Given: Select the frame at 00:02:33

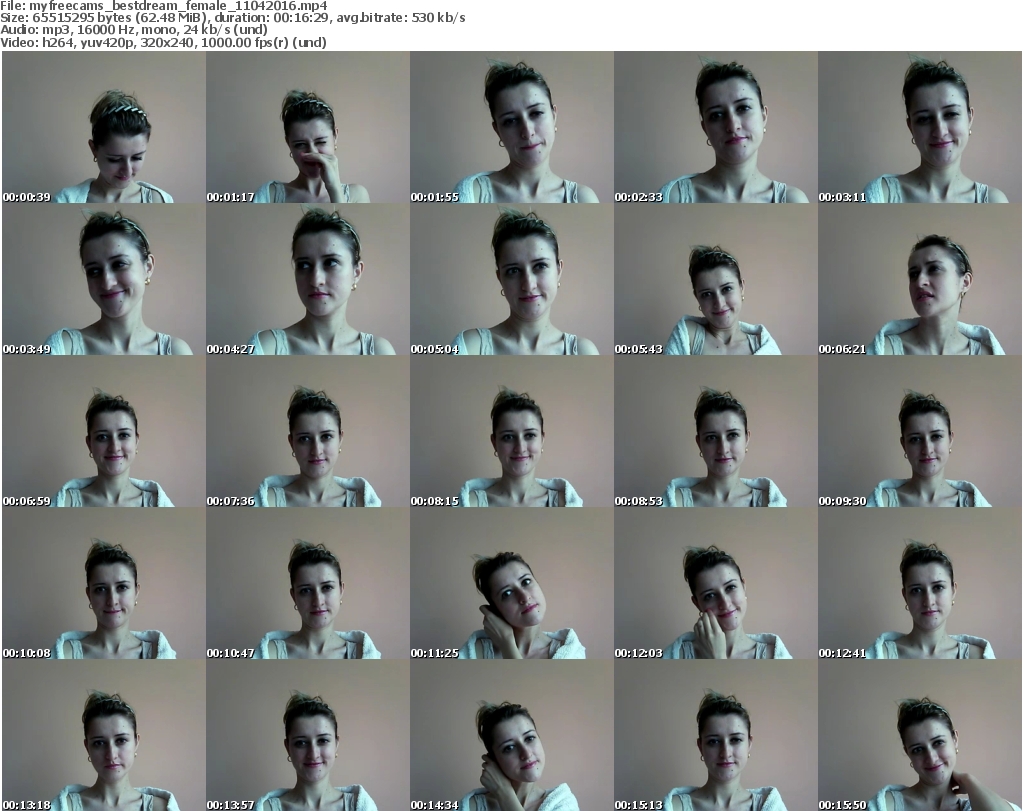Looking at the screenshot, I should (x=716, y=127).
